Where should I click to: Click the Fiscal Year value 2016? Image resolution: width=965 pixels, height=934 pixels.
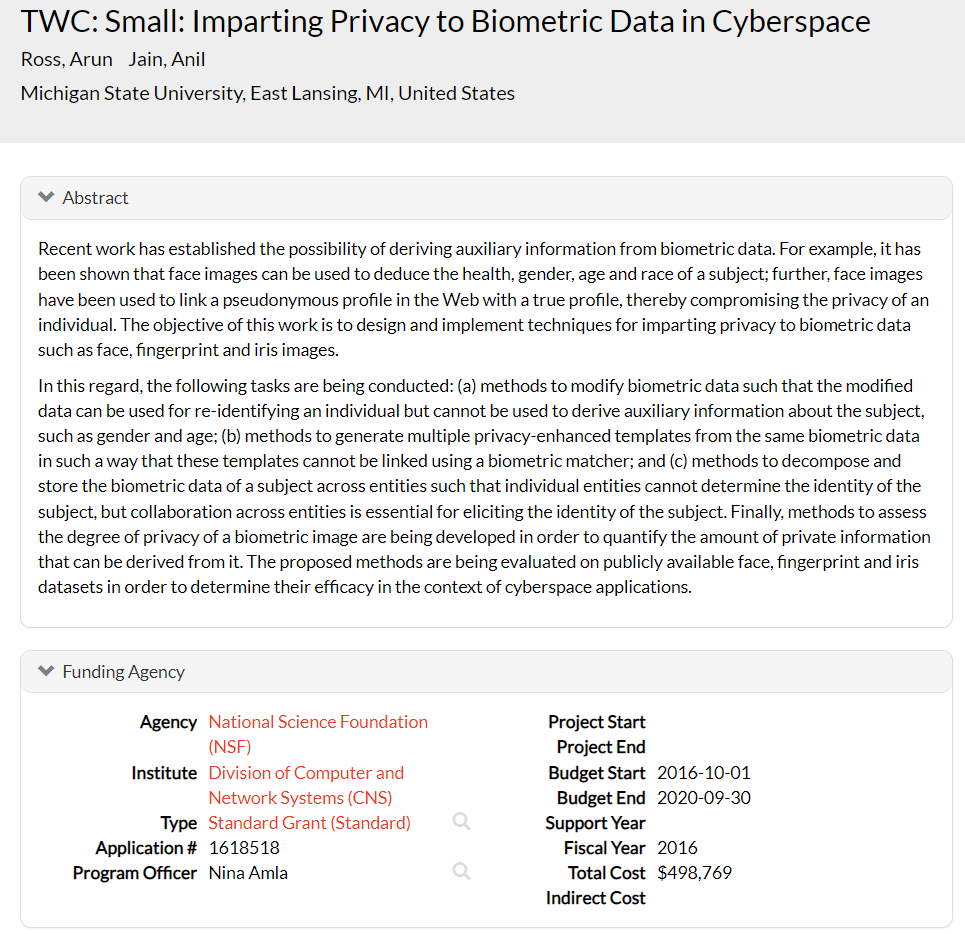677,848
